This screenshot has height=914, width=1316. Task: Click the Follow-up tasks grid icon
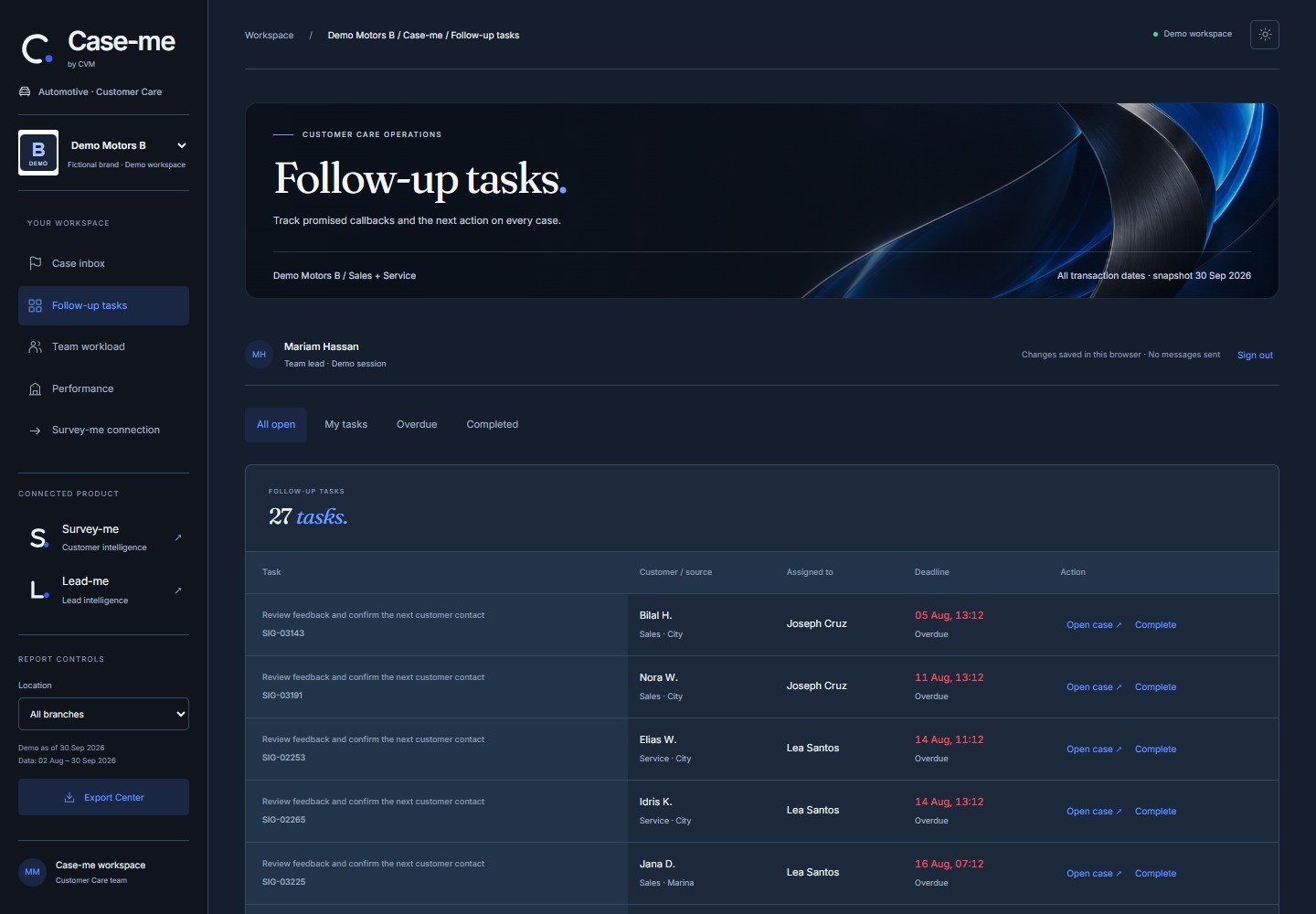tap(35, 305)
